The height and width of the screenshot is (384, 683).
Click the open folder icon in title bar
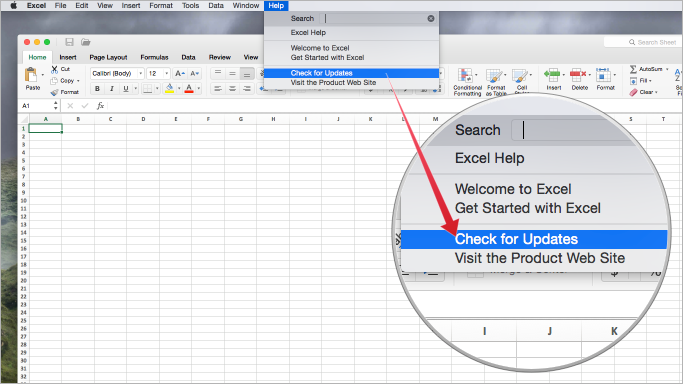tap(85, 42)
